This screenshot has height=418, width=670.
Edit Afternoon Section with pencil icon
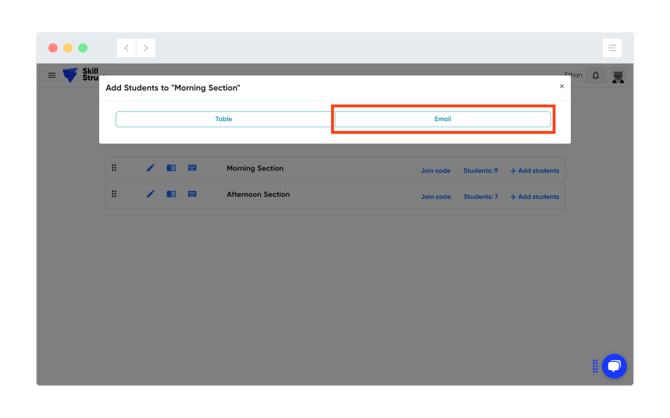point(150,194)
